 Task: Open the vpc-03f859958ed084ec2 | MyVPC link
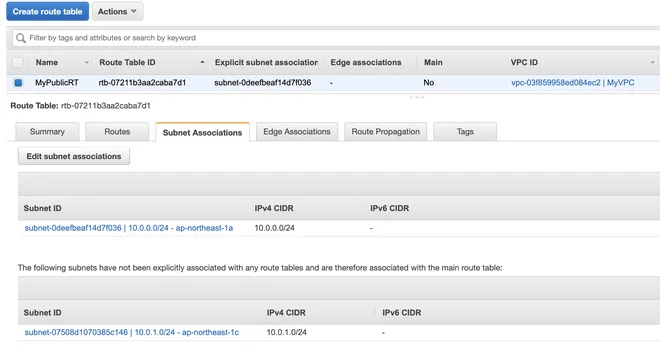[x=573, y=82]
